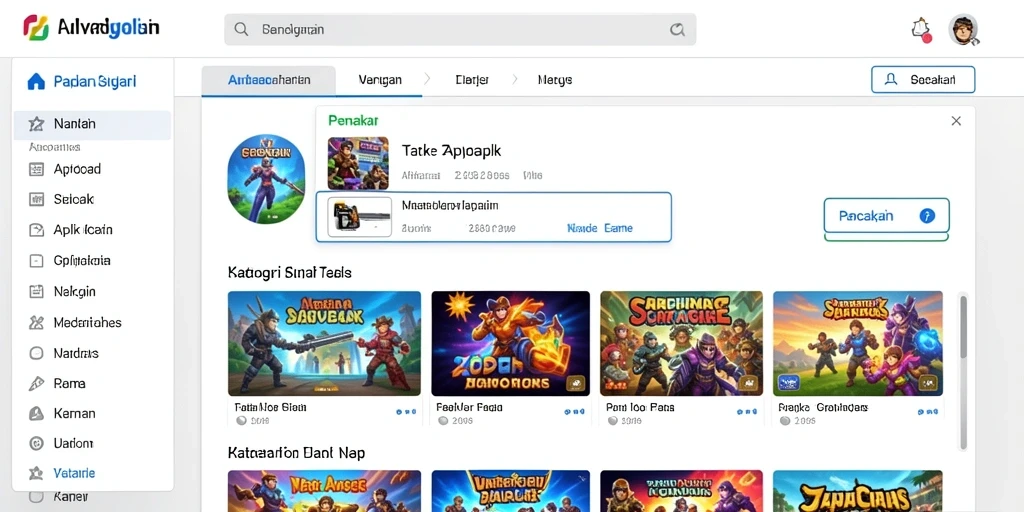
Task: Click the info icon on the Pacakan button
Action: (927, 216)
